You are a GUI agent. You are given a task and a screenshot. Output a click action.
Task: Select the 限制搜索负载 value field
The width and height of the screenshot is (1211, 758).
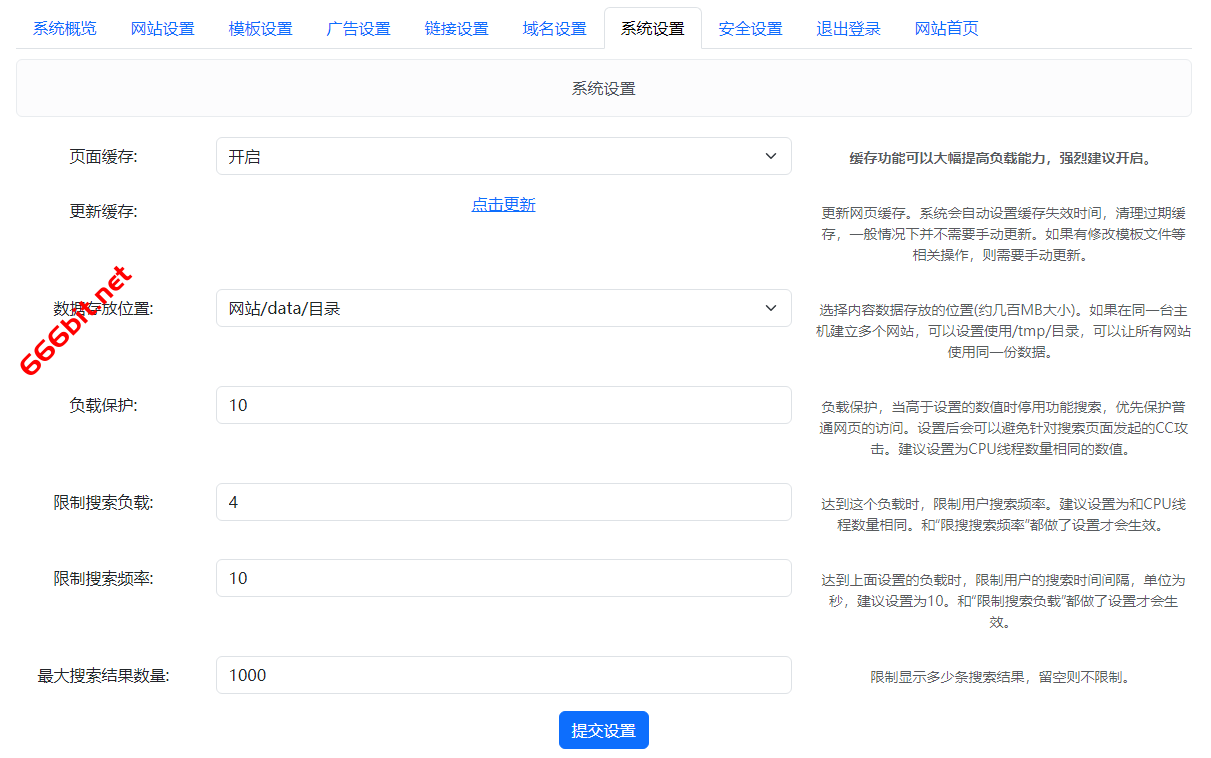tap(503, 502)
